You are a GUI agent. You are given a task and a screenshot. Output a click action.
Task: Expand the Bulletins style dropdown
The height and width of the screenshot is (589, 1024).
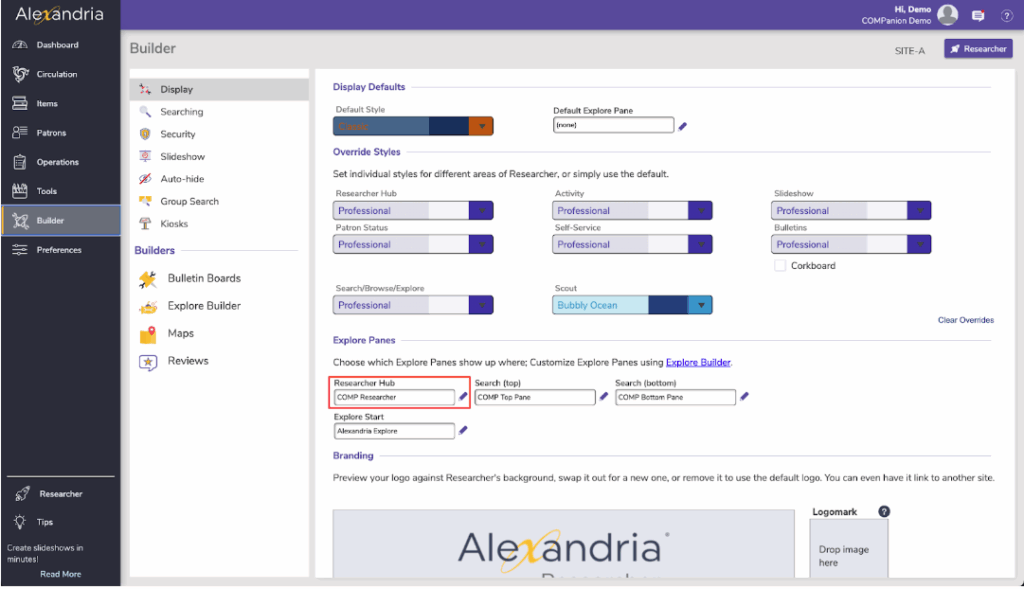[919, 244]
